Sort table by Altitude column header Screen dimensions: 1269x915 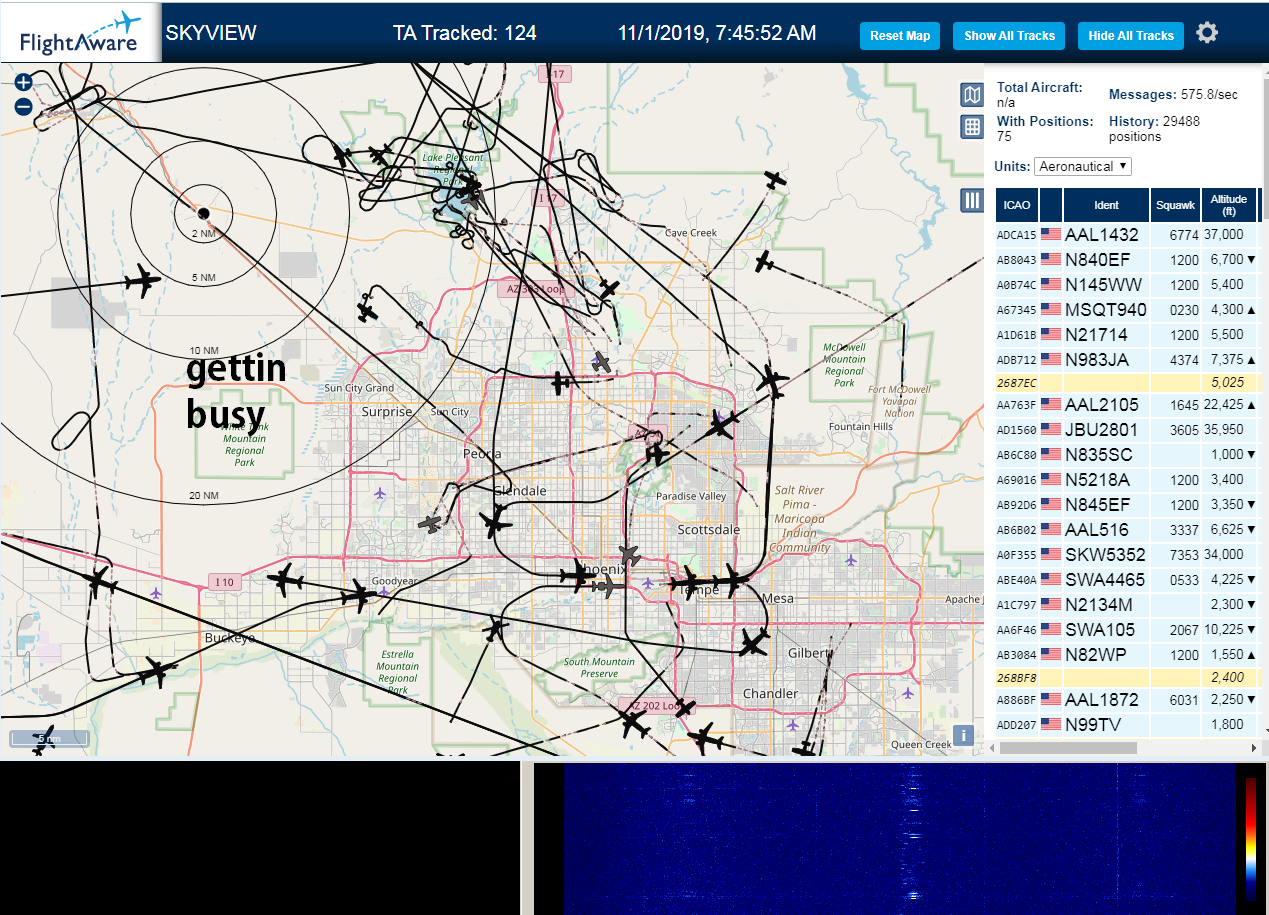(1228, 204)
